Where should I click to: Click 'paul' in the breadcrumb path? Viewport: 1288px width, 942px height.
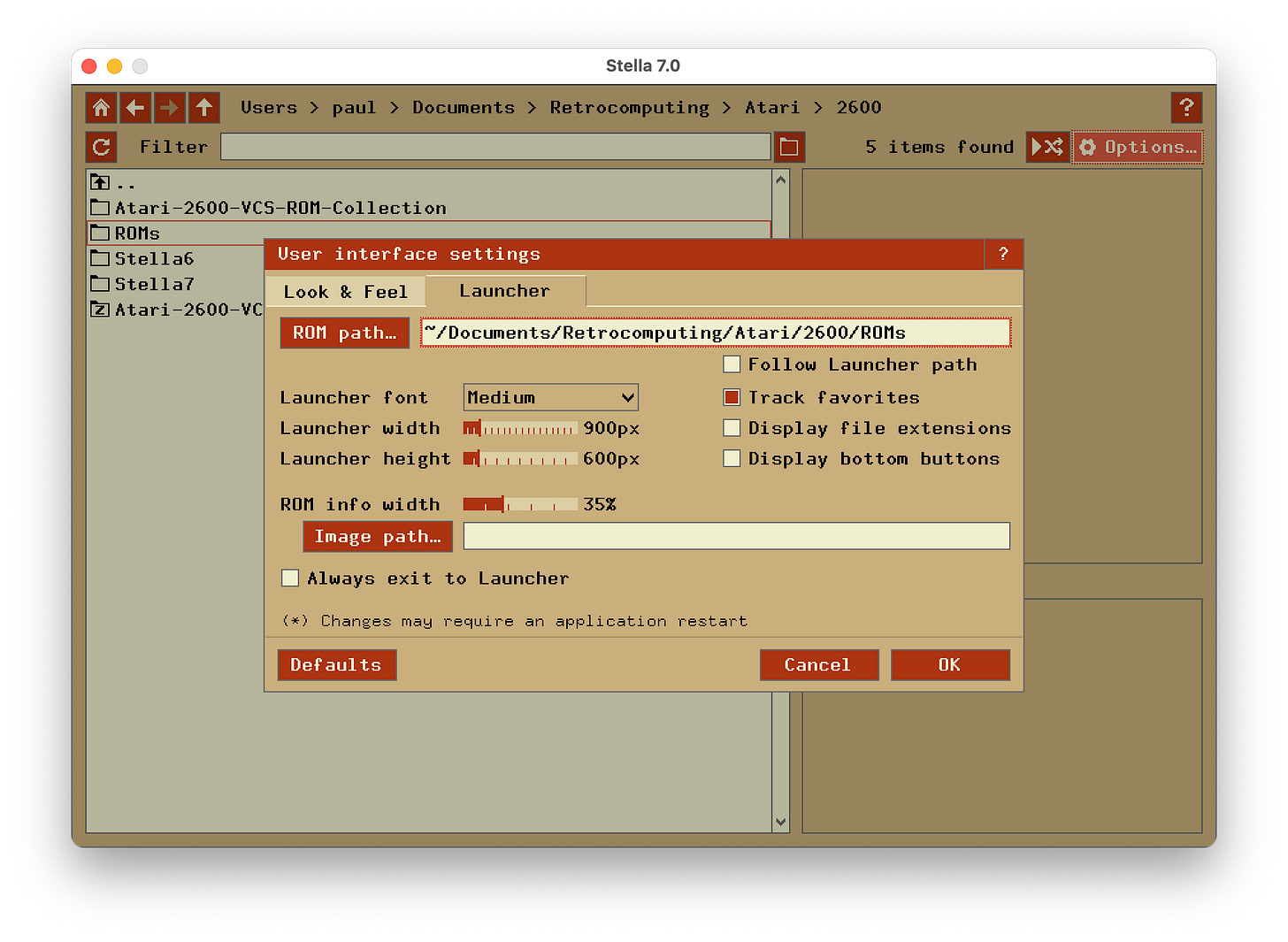click(354, 108)
